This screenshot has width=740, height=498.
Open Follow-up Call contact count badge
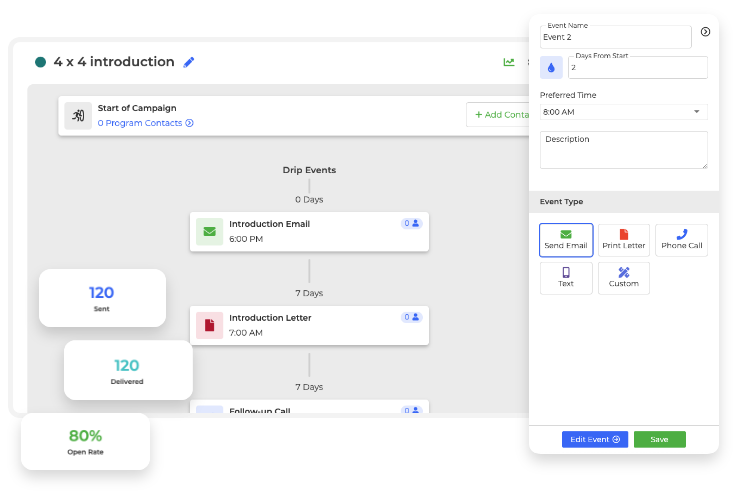pyautogui.click(x=412, y=410)
